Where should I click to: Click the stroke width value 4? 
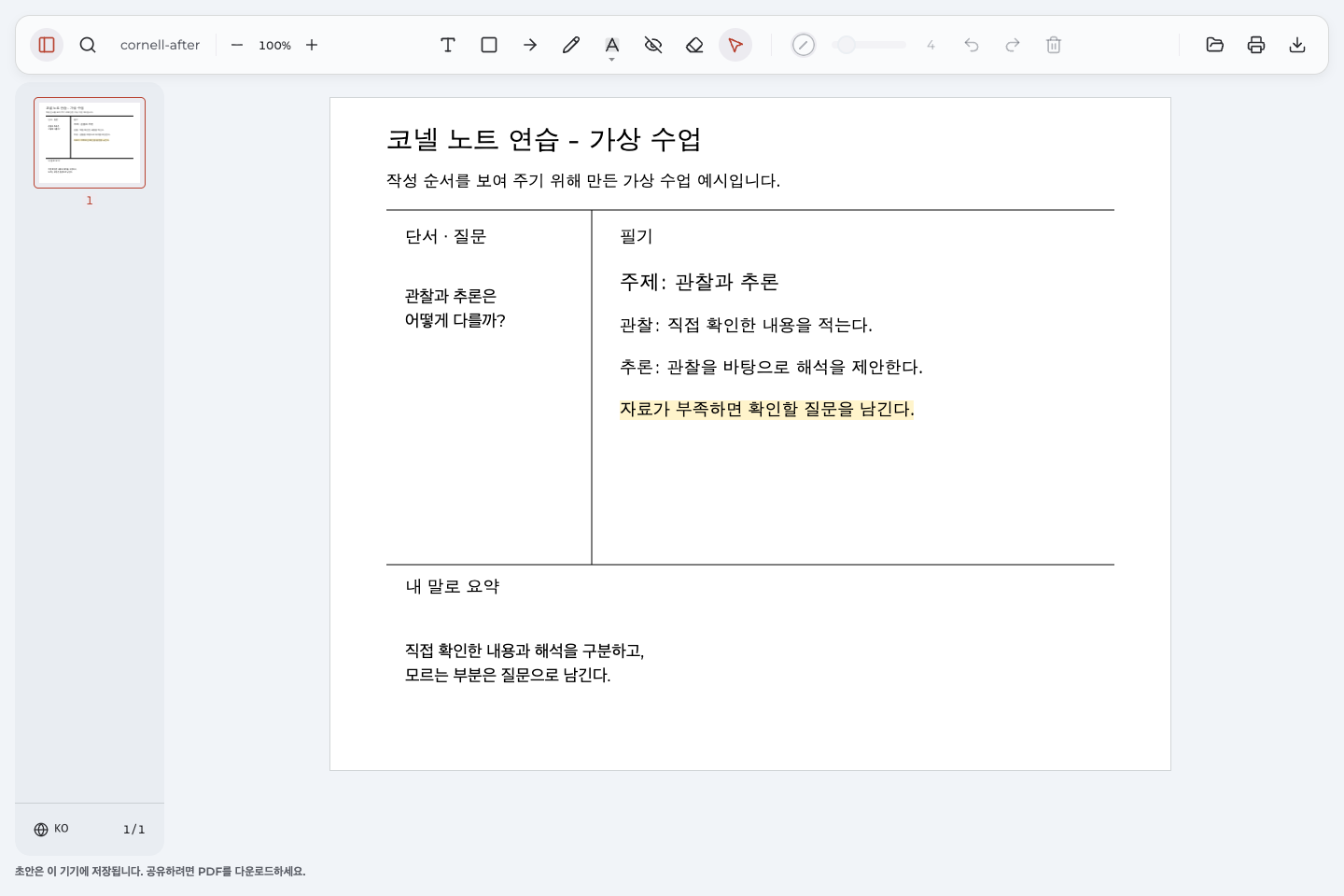[x=931, y=45]
